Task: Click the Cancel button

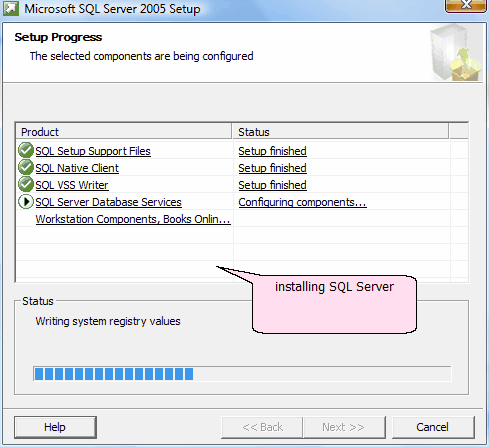Action: [x=433, y=427]
